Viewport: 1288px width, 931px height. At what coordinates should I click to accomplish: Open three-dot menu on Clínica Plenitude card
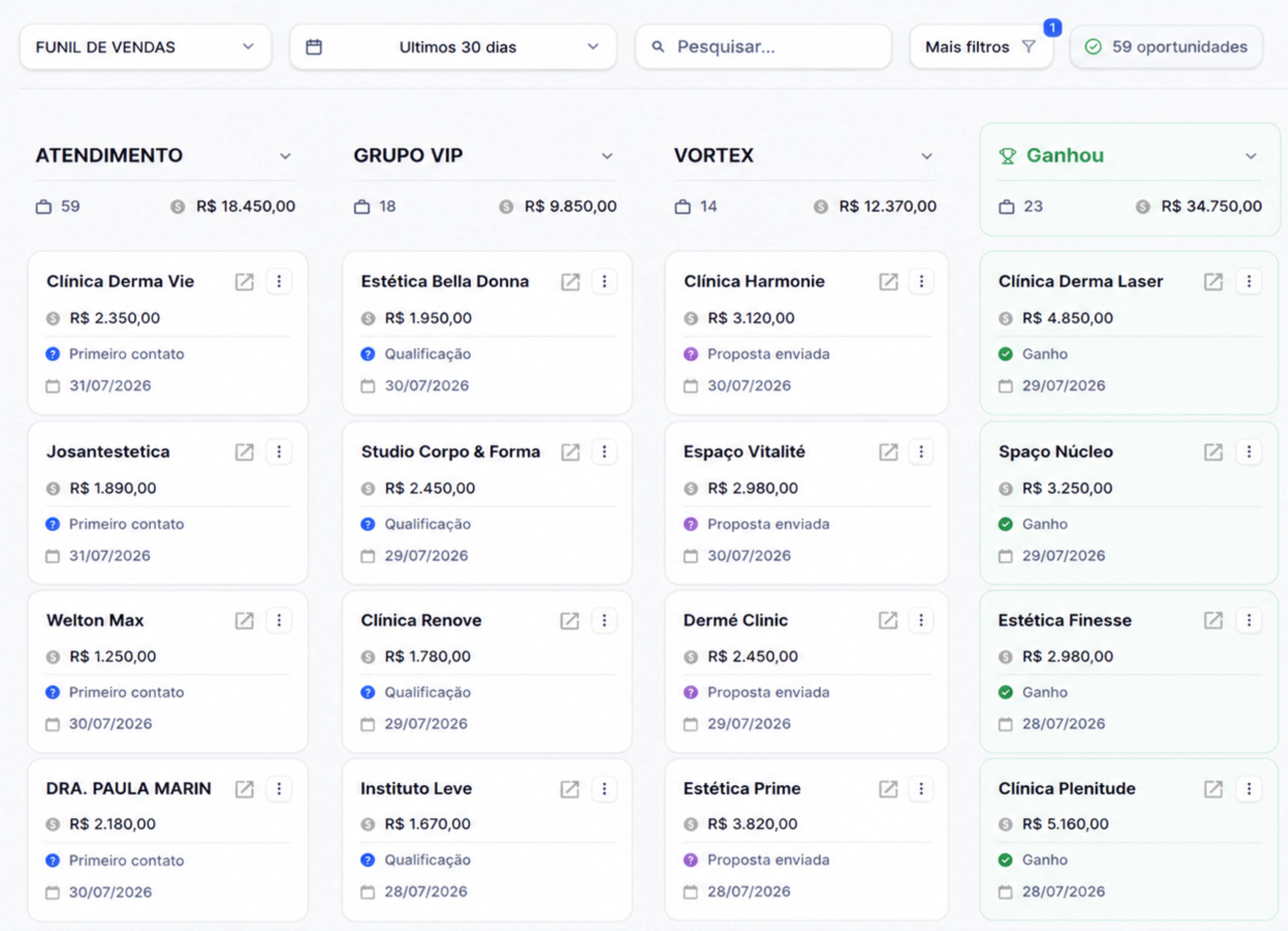pyautogui.click(x=1249, y=789)
